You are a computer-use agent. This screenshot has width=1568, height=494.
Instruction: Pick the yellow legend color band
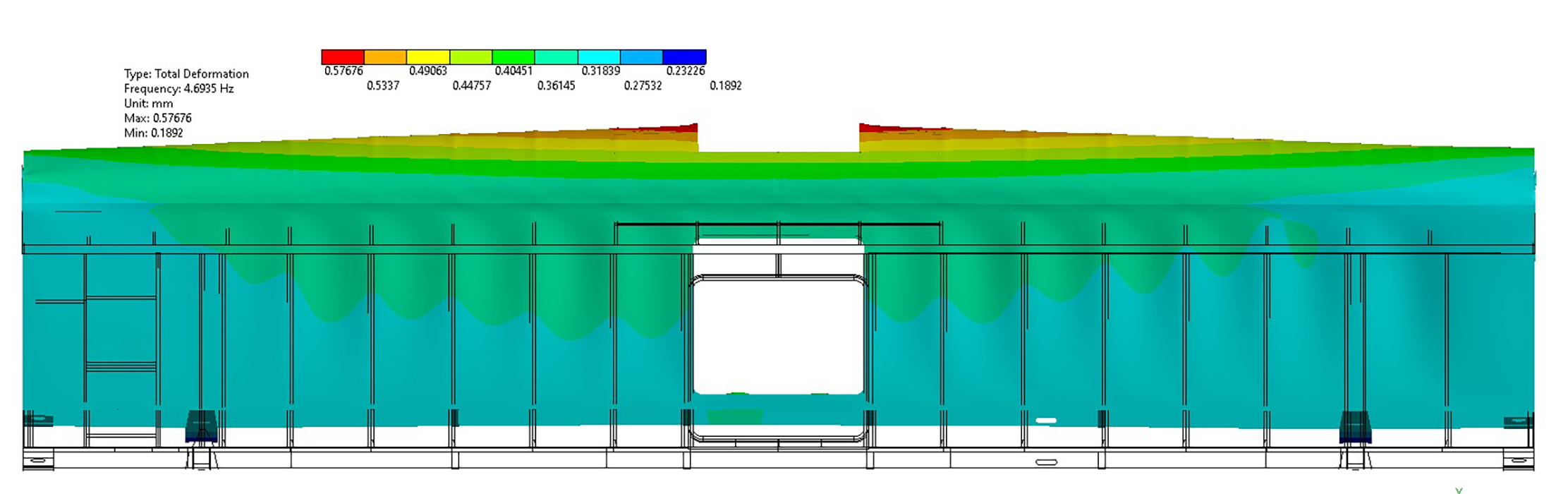(x=428, y=57)
